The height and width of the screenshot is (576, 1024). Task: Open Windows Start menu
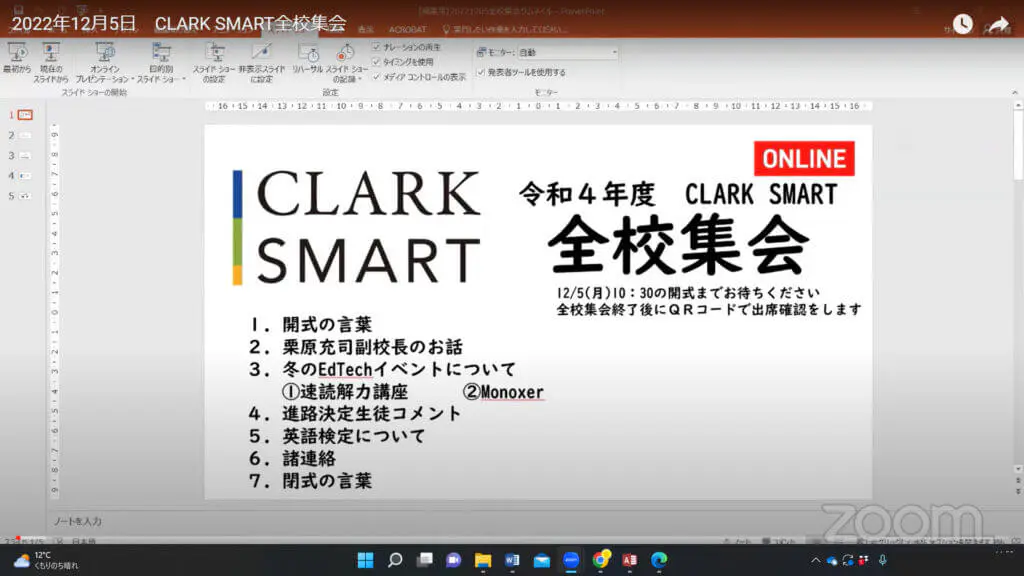pos(366,560)
